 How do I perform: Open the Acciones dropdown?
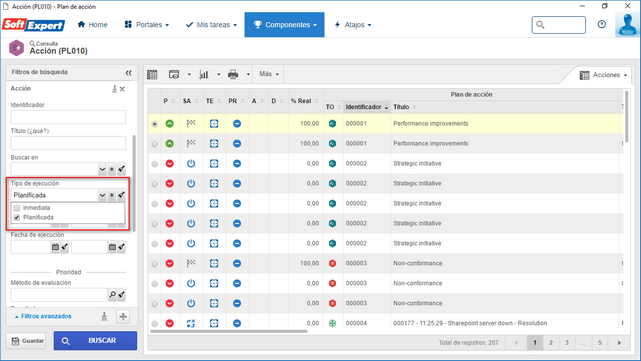[603, 75]
